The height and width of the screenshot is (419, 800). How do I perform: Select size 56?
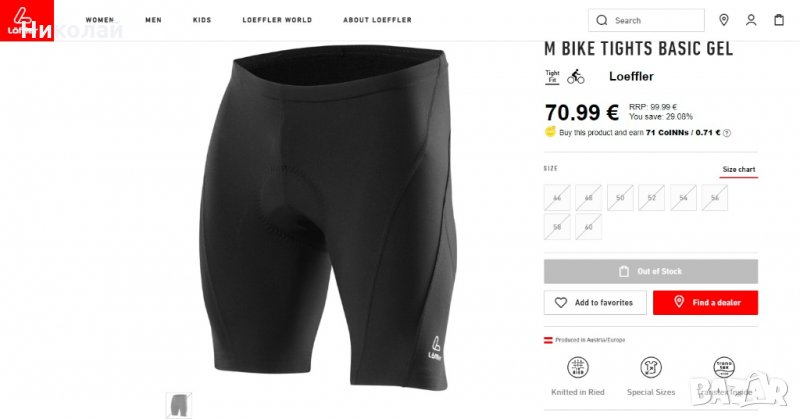click(715, 198)
